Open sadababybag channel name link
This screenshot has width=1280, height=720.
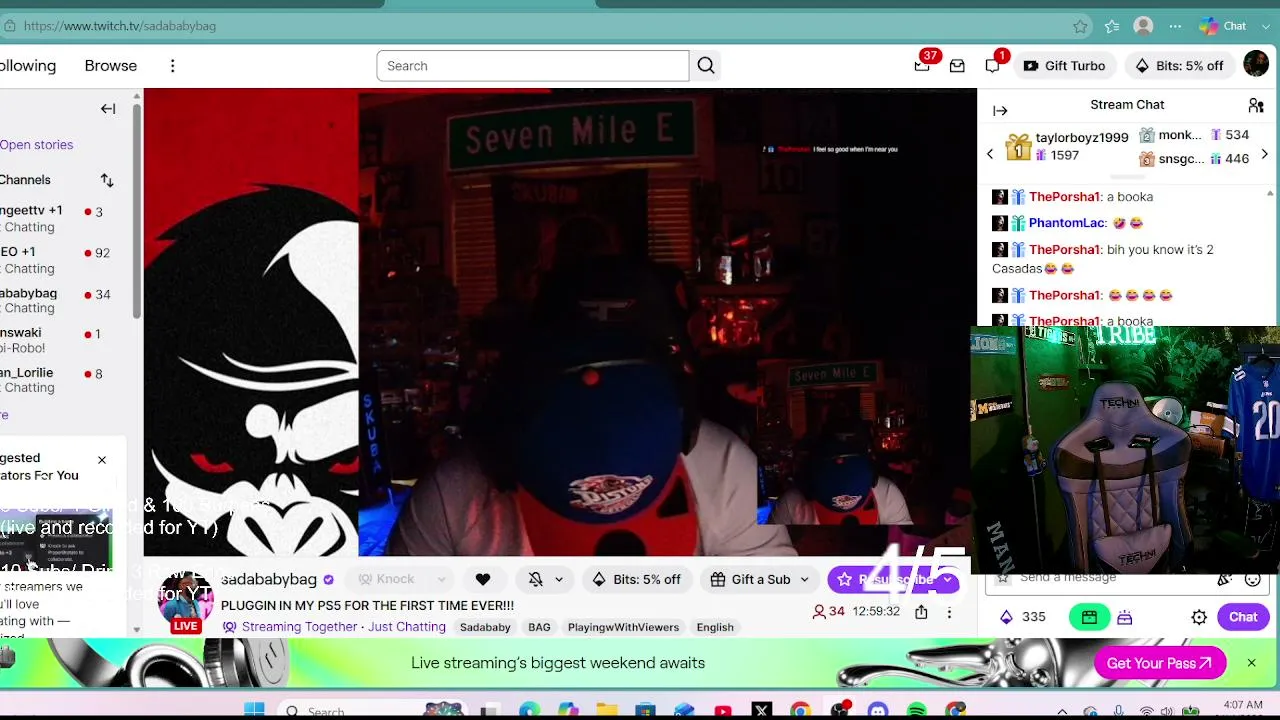click(269, 579)
